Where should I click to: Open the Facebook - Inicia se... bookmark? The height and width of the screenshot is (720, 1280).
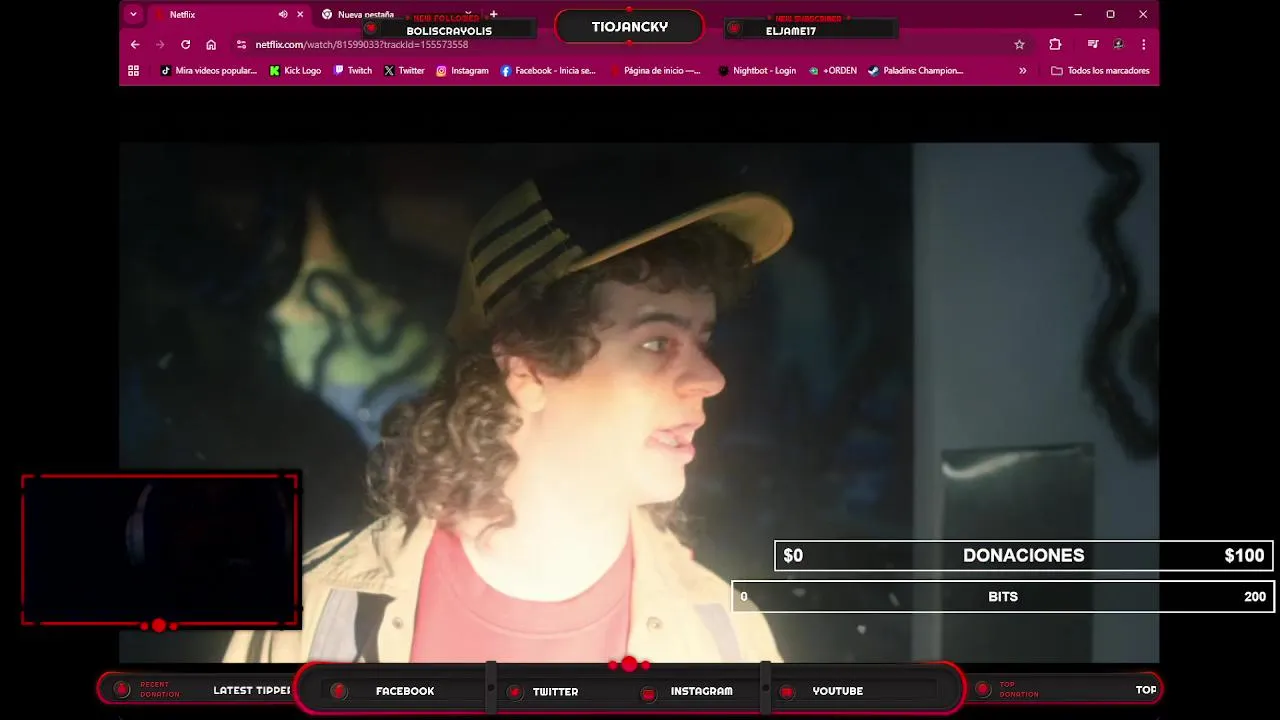coord(548,71)
